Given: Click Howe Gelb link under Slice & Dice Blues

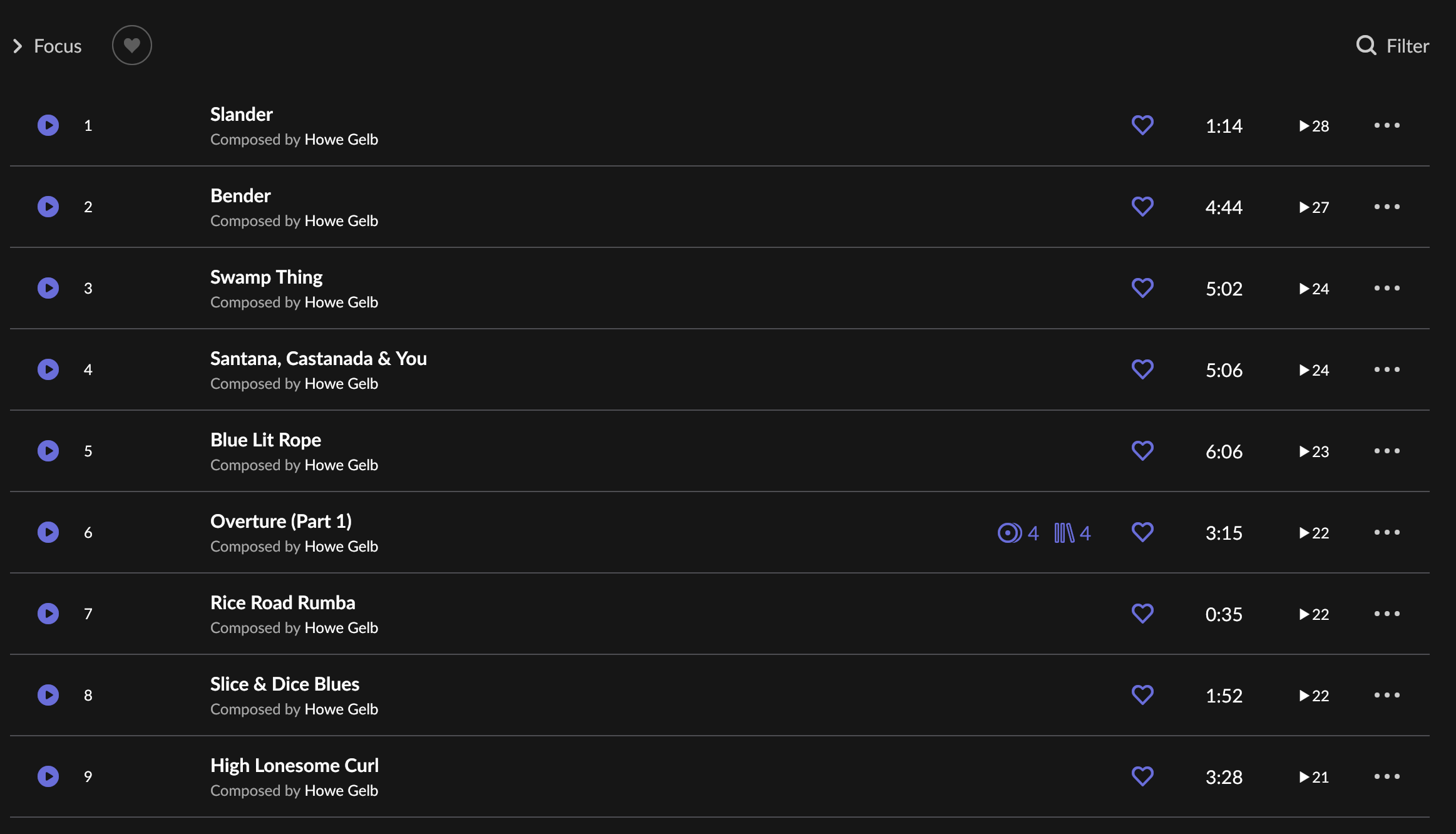Looking at the screenshot, I should click(x=341, y=709).
